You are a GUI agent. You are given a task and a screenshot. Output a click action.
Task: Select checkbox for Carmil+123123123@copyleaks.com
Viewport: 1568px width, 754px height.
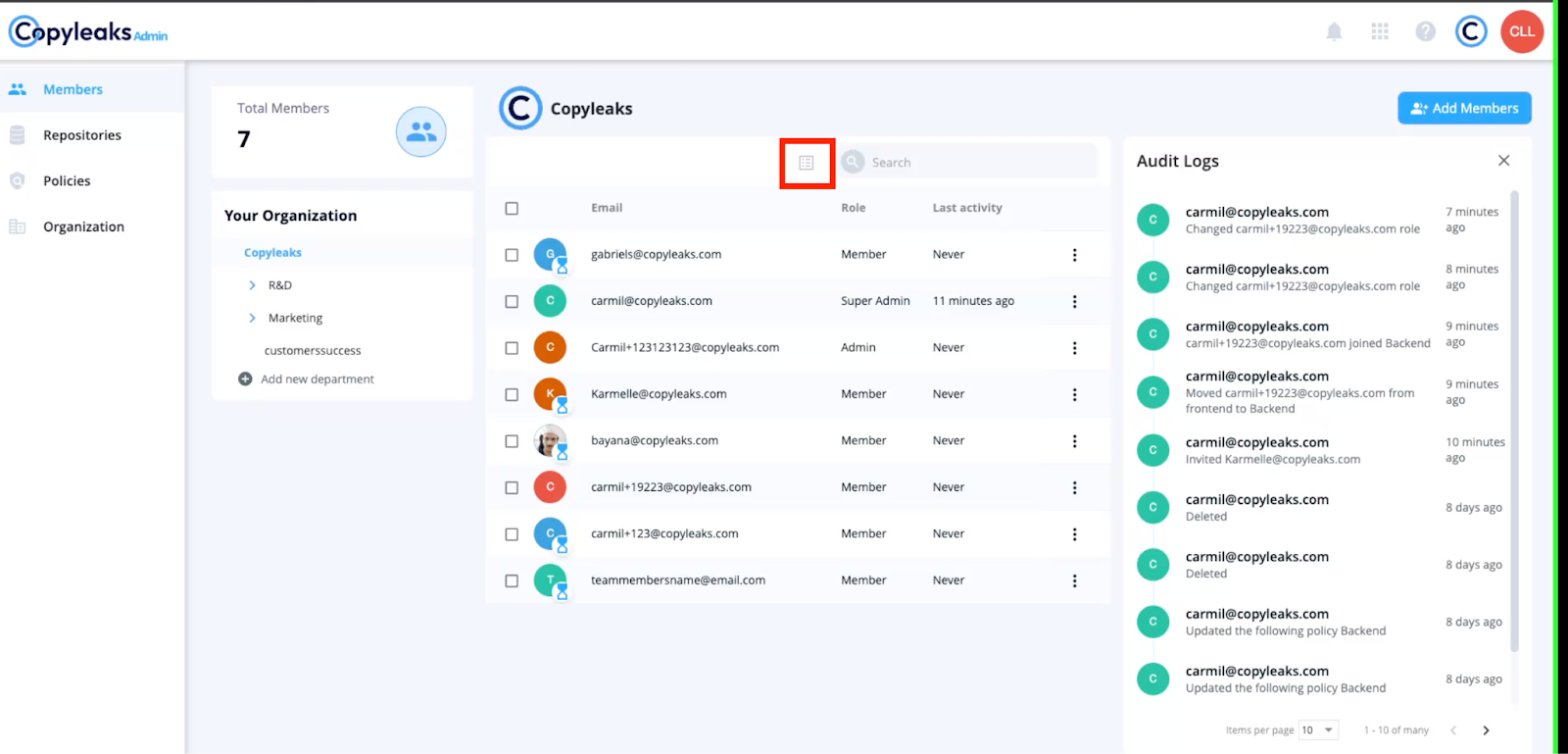click(x=512, y=348)
